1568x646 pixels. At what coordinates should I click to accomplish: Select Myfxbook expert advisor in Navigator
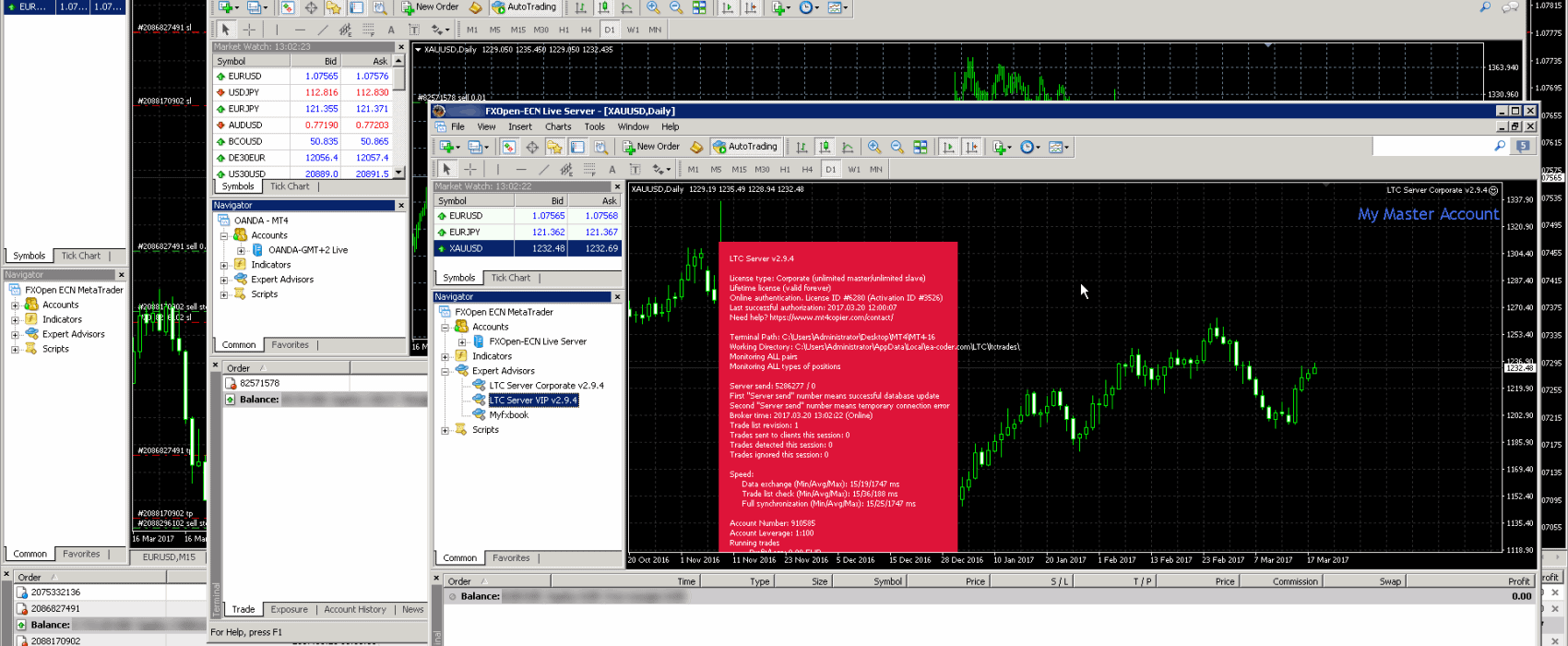508,415
